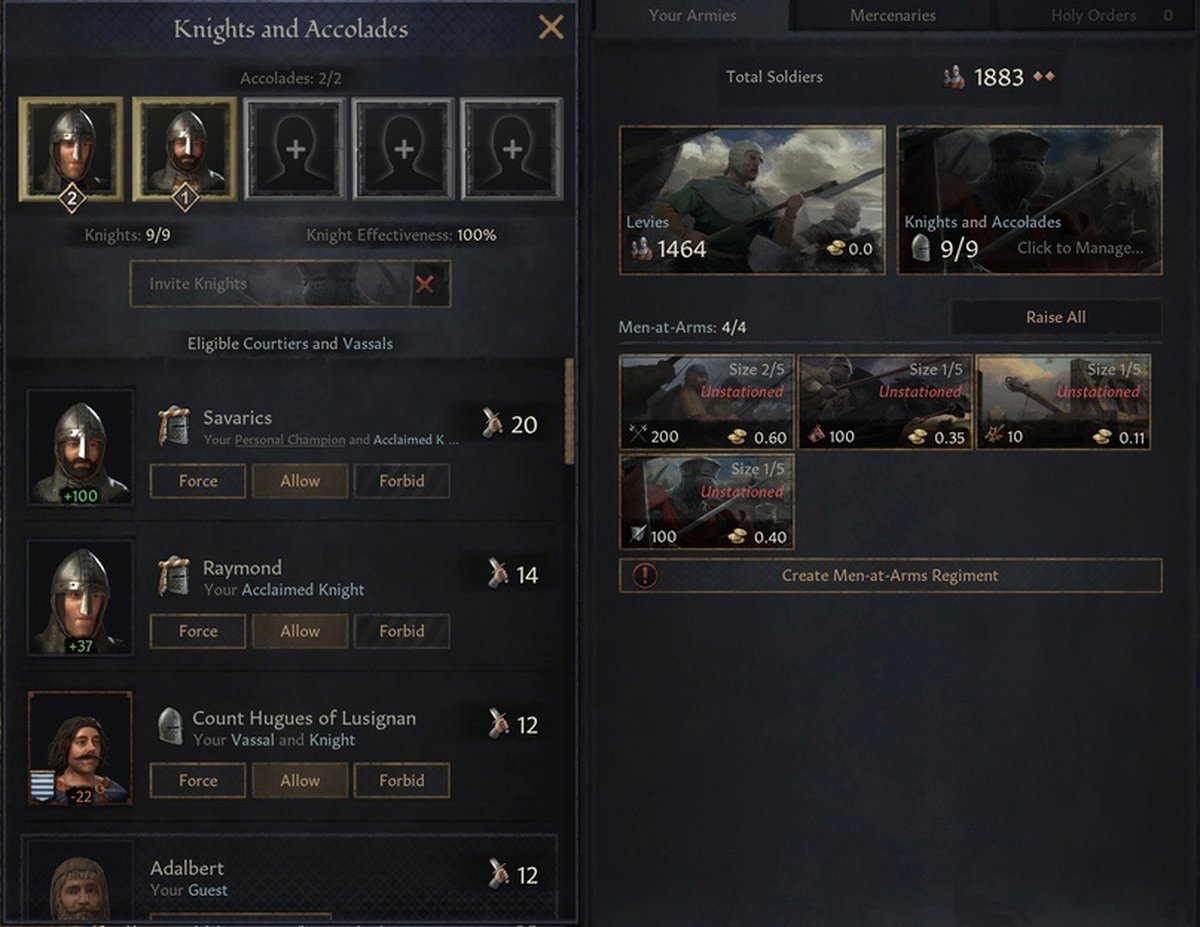Open the Mercenaries tab
Image resolution: width=1200 pixels, height=927 pixels.
(893, 15)
